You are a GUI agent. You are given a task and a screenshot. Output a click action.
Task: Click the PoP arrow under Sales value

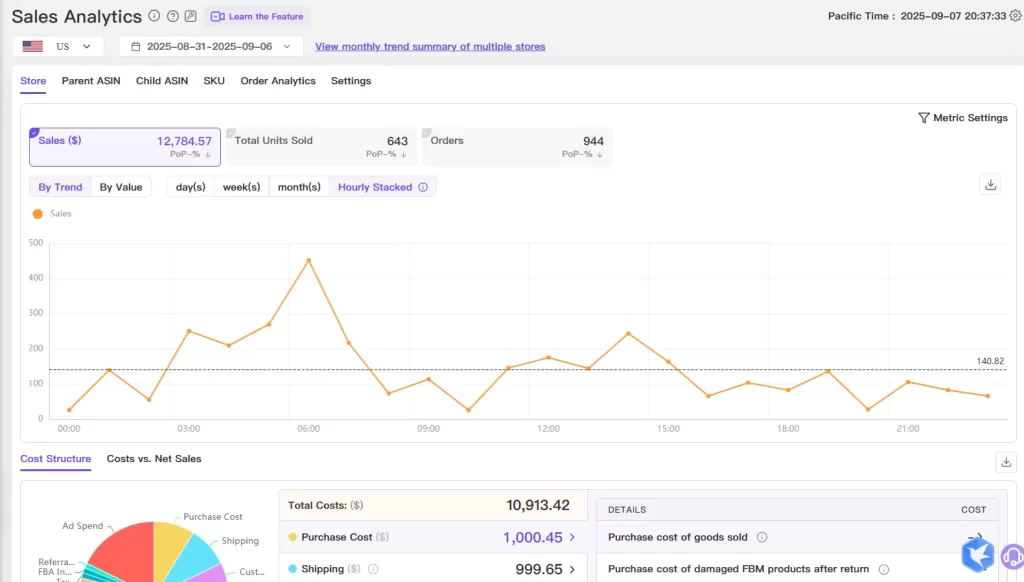pyautogui.click(x=208, y=155)
